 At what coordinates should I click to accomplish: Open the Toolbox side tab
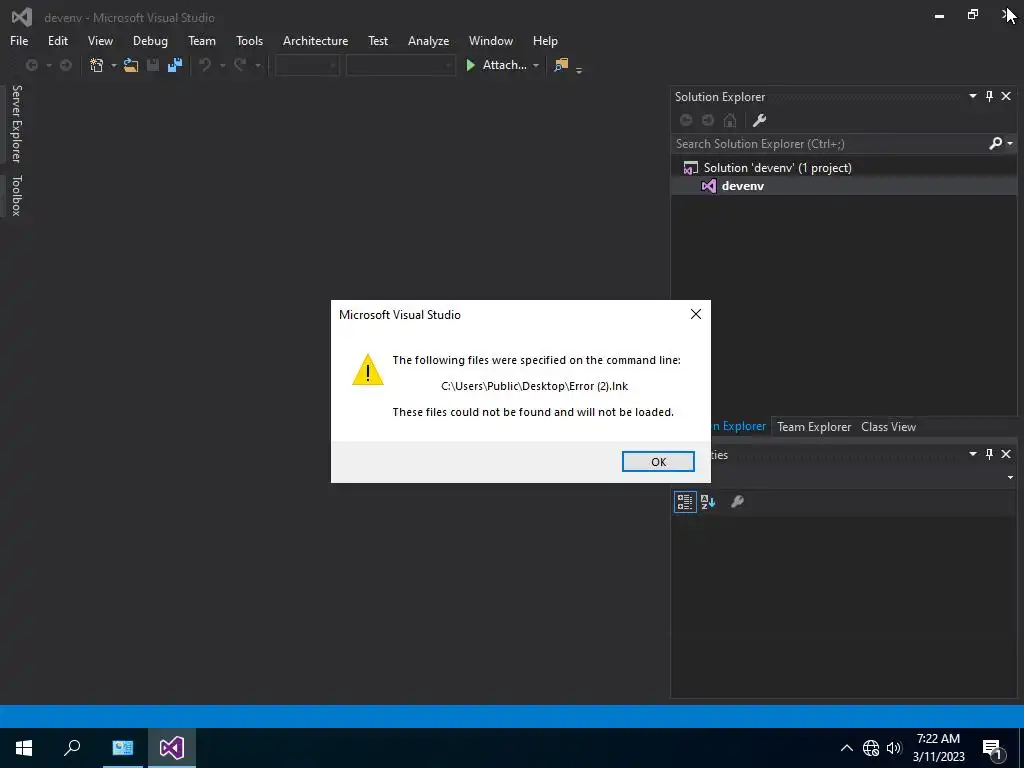click(x=16, y=195)
